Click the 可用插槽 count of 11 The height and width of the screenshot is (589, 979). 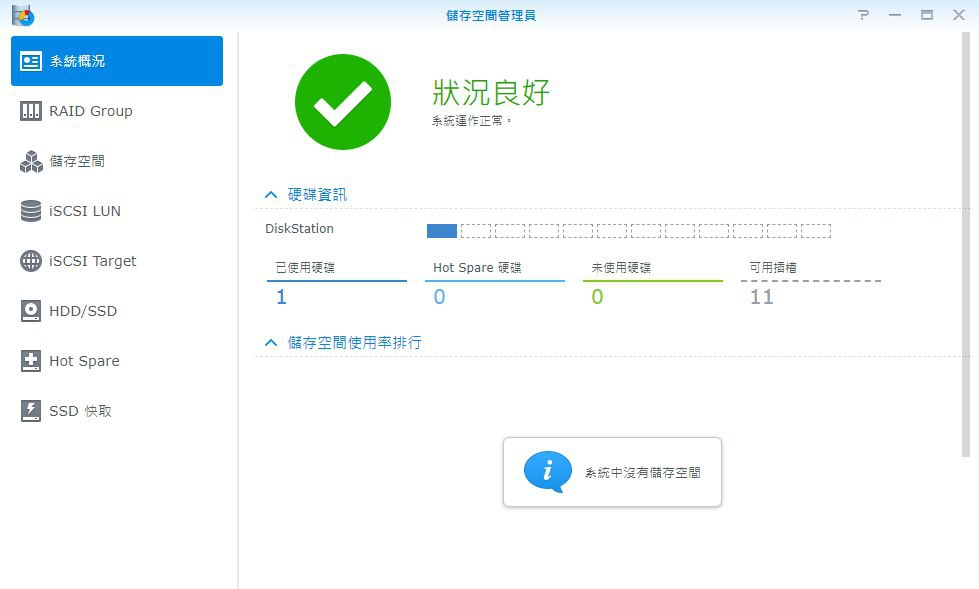[x=761, y=297]
